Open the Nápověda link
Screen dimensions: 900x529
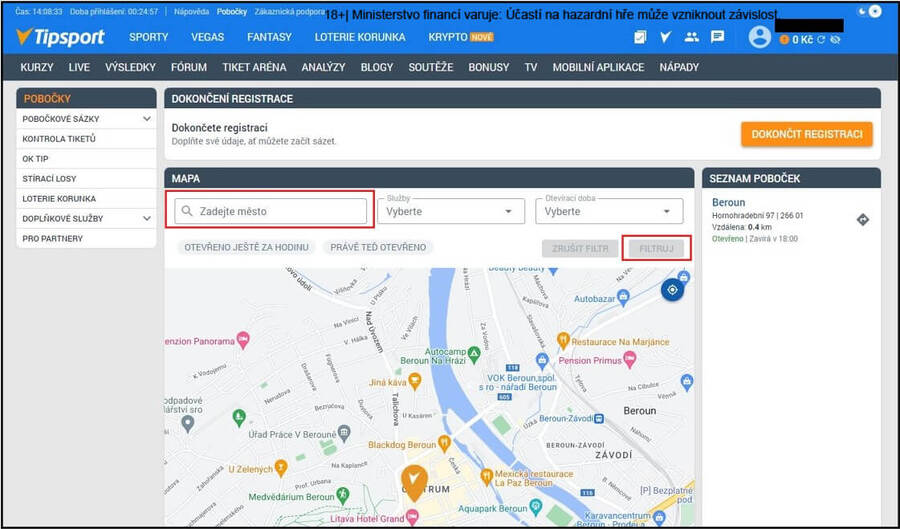[x=191, y=11]
